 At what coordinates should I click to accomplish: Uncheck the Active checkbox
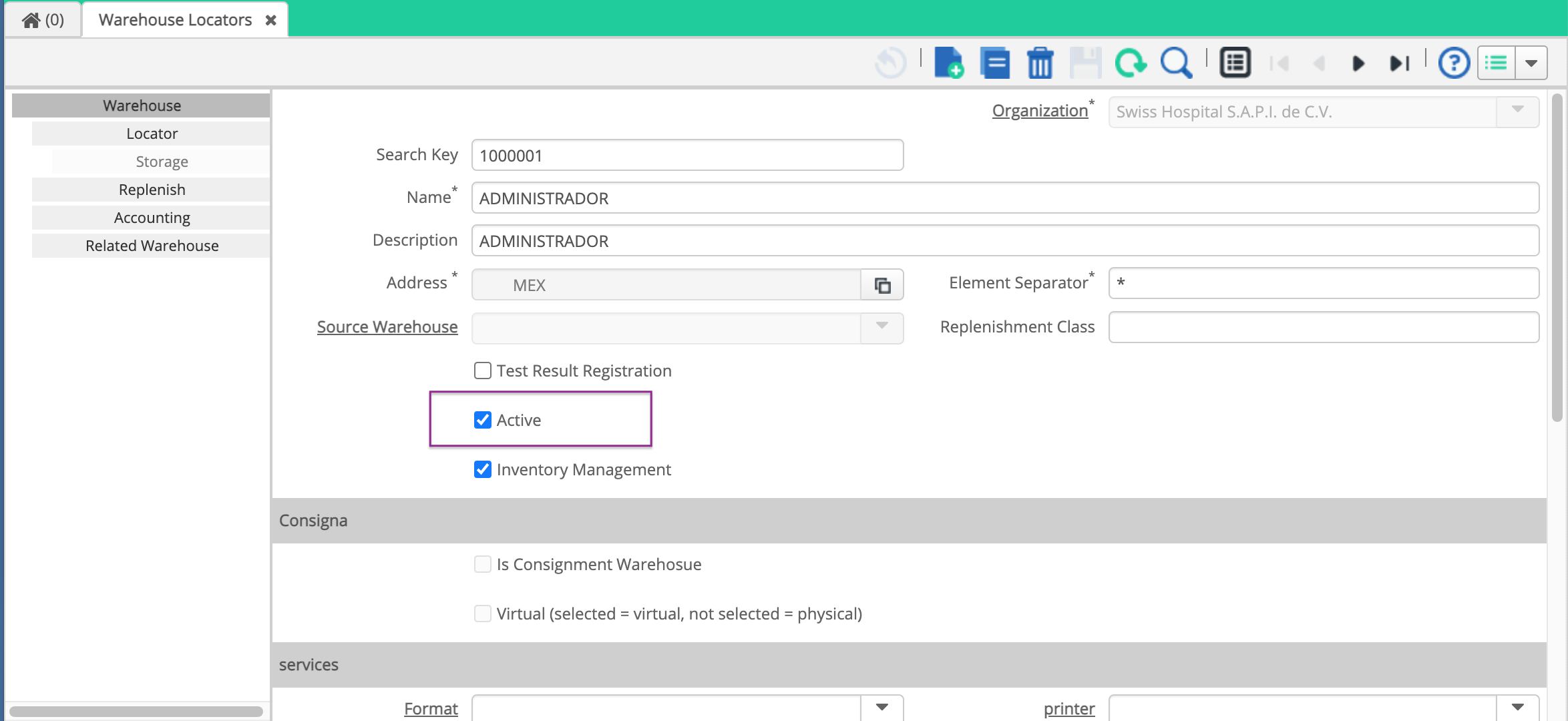tap(482, 420)
